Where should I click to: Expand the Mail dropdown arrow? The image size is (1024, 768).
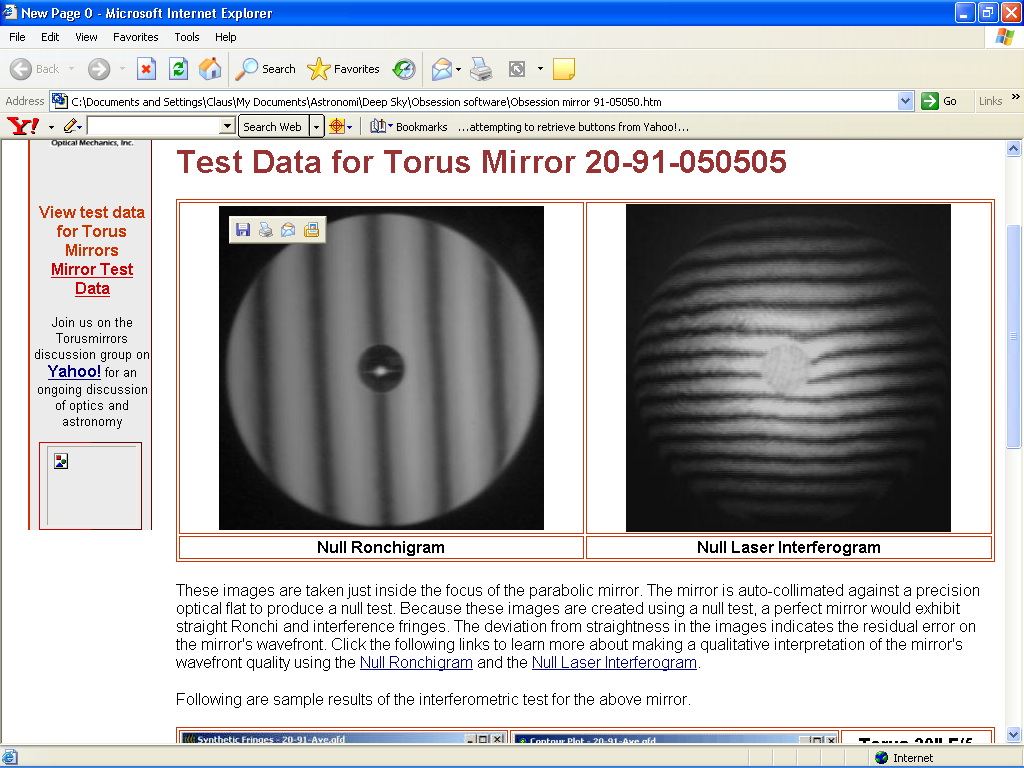coord(458,69)
